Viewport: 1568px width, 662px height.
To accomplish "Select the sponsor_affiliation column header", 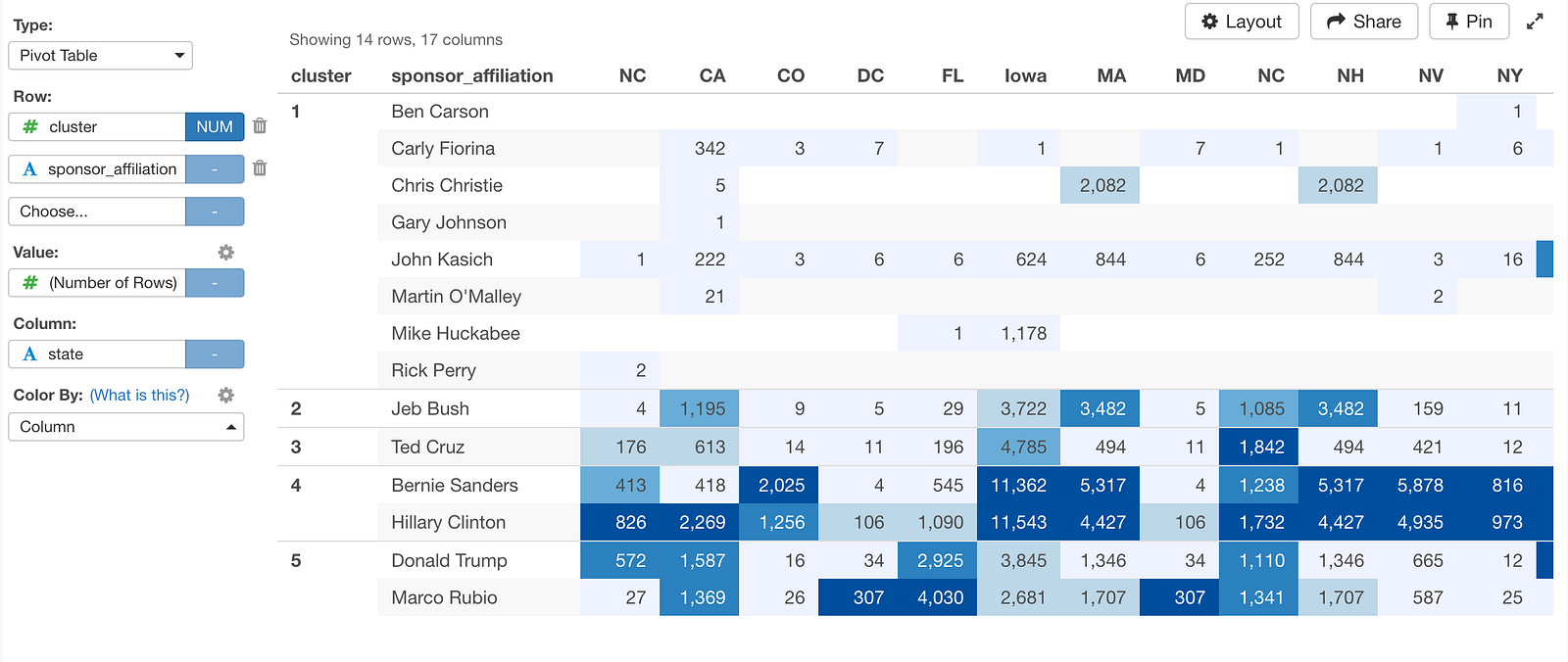I will coord(472,75).
